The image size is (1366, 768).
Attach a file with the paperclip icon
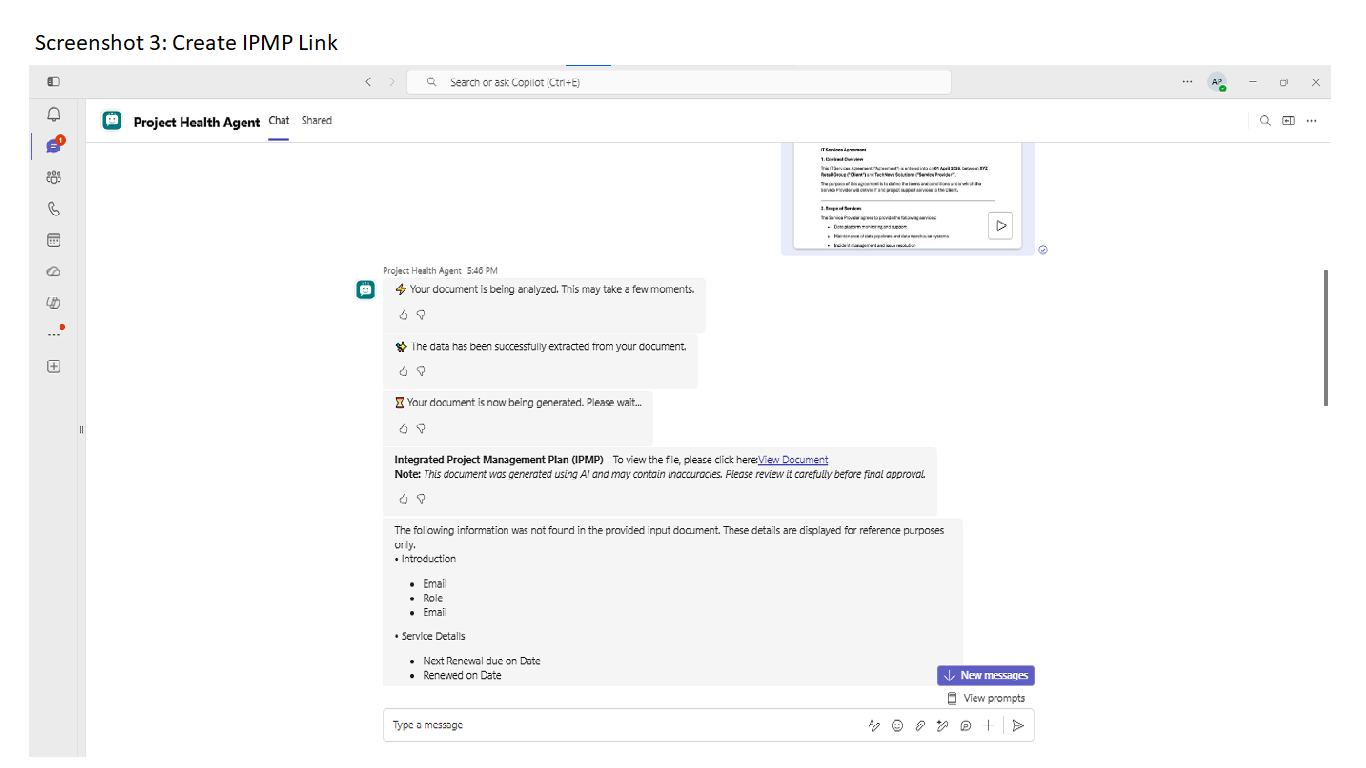pos(920,726)
